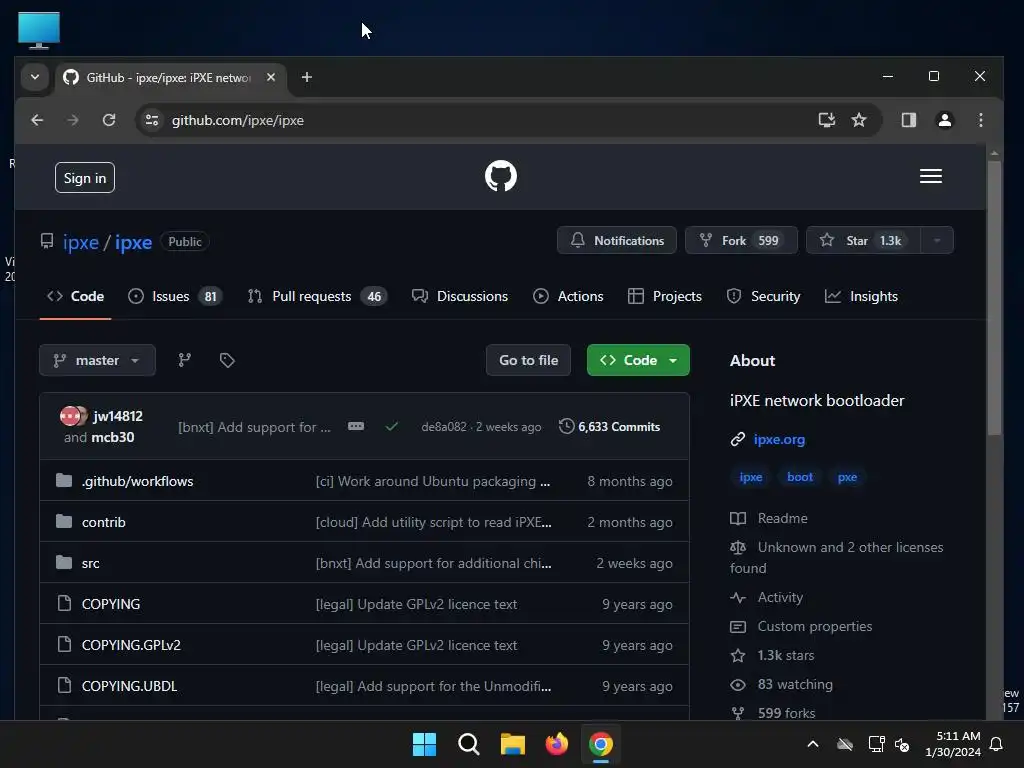Open the hamburger navigation menu
Image resolution: width=1024 pixels, height=768 pixels.
pos(931,176)
